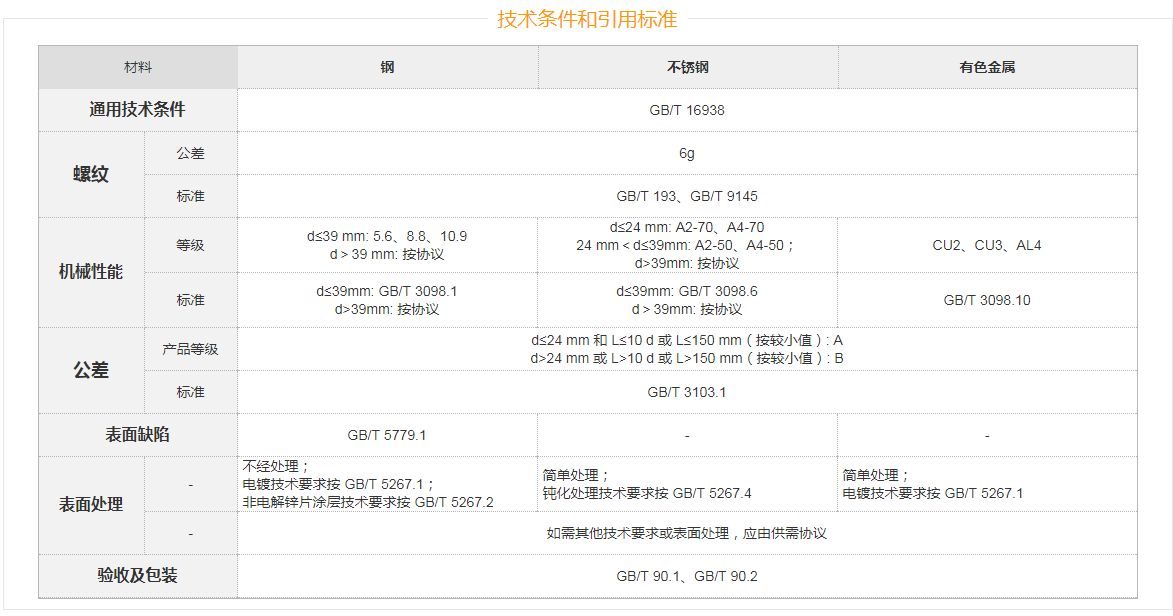
Task: Click the 表面缺陷 row label
Action: coord(138,435)
